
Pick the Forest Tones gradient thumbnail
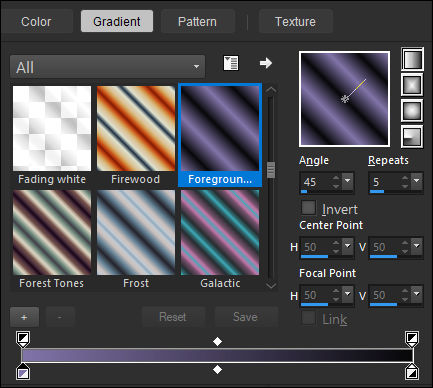click(x=52, y=232)
